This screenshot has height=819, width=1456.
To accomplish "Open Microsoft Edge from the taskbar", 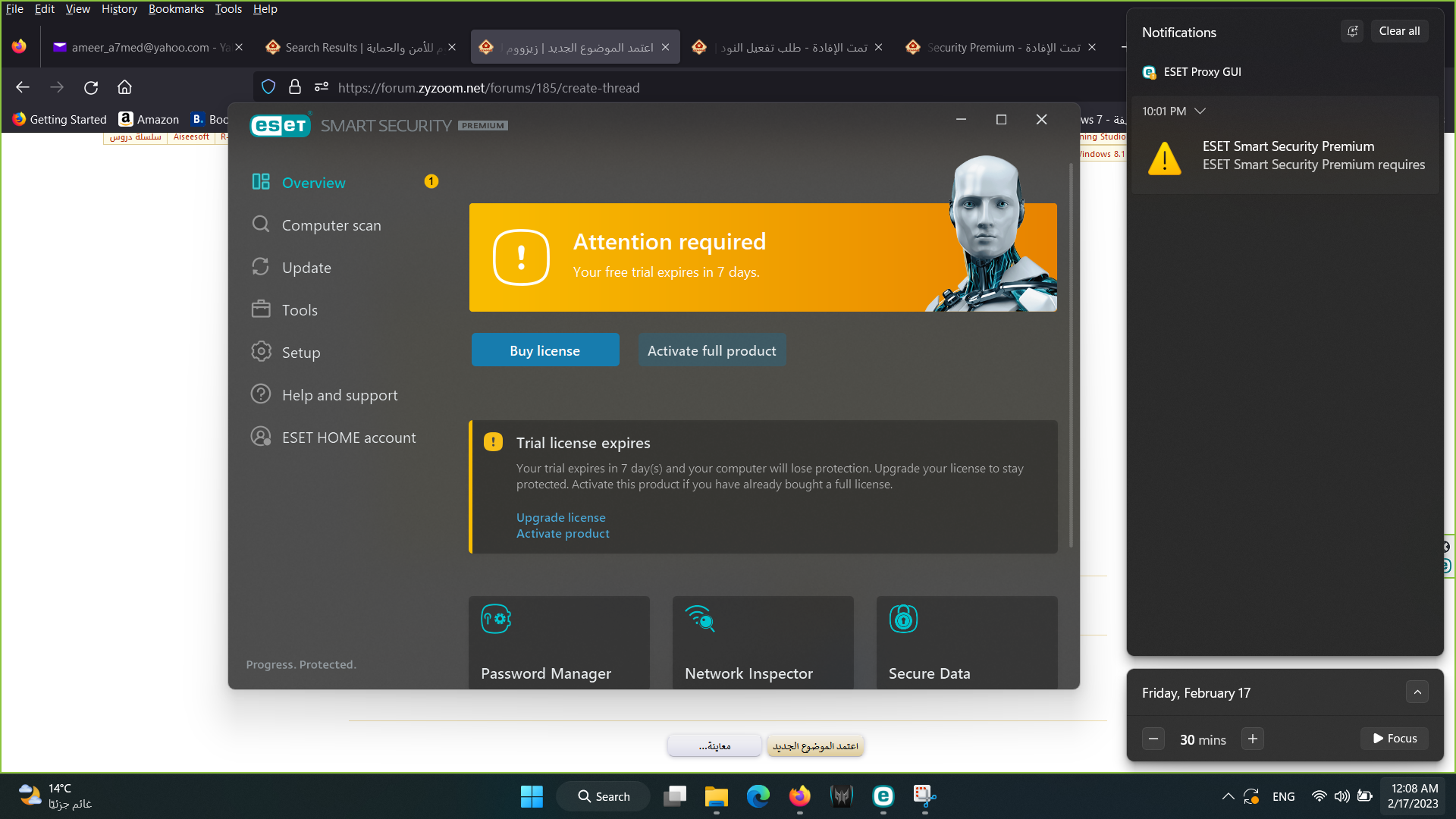I will [x=758, y=796].
